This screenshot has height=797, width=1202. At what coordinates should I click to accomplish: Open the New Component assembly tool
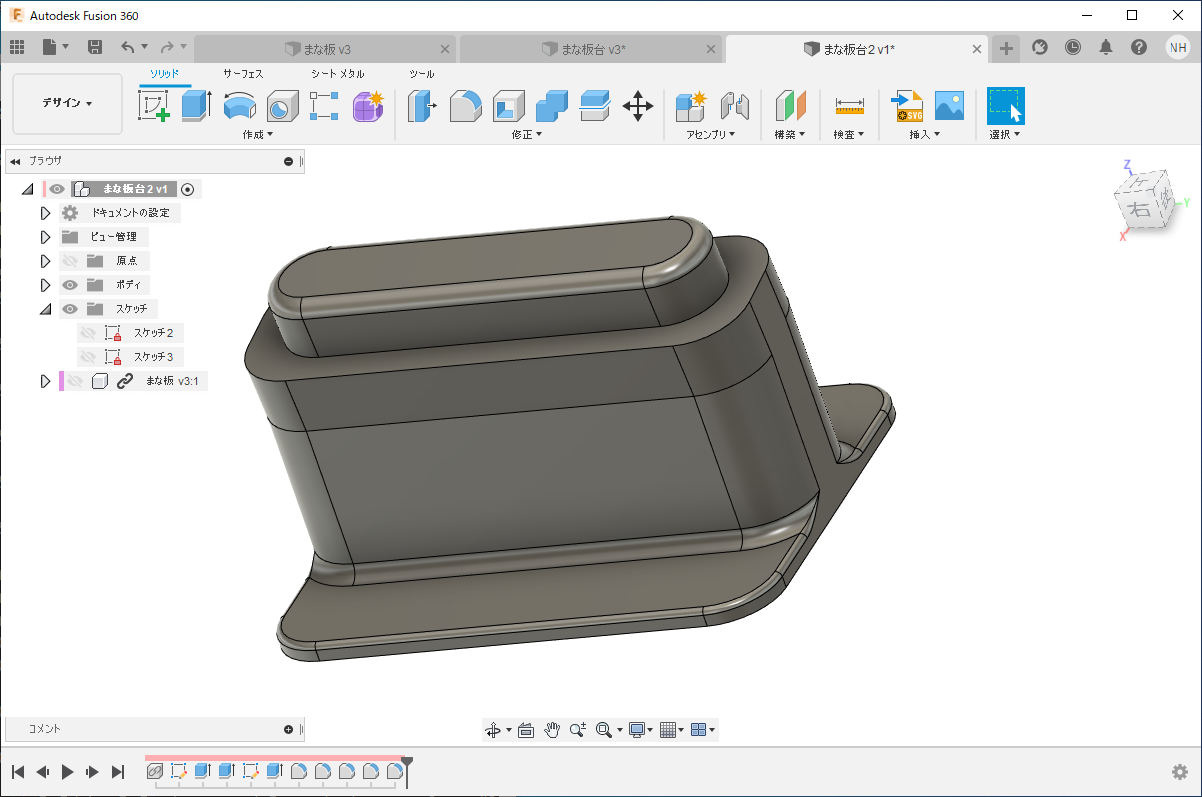(x=691, y=105)
